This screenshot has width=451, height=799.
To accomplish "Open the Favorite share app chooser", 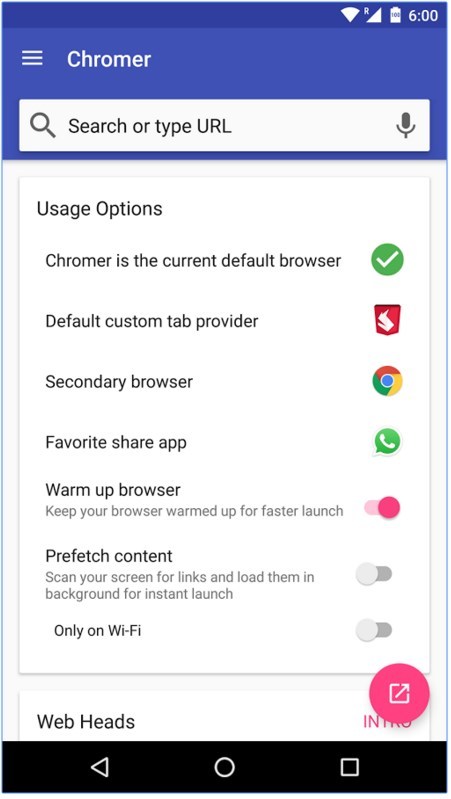I will pyautogui.click(x=224, y=442).
